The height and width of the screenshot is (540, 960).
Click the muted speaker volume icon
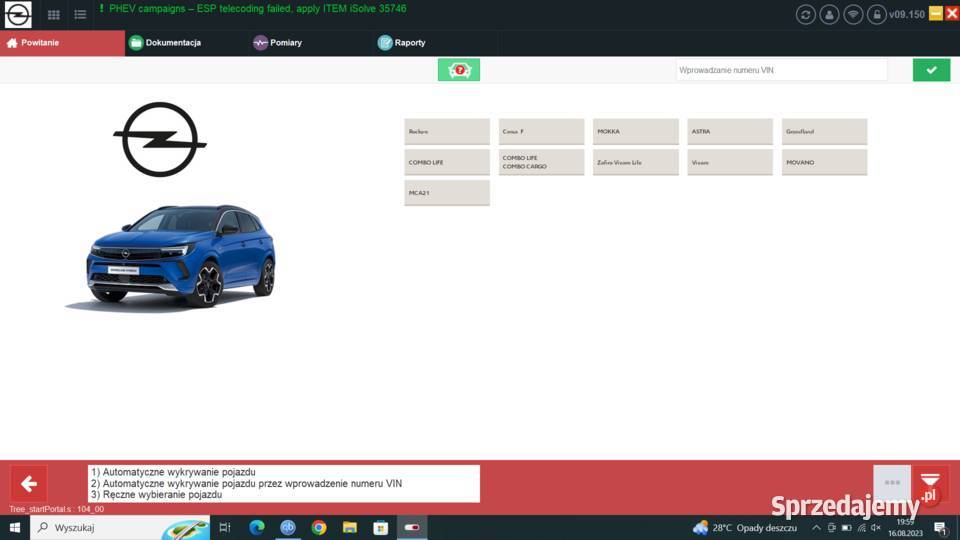[876, 528]
